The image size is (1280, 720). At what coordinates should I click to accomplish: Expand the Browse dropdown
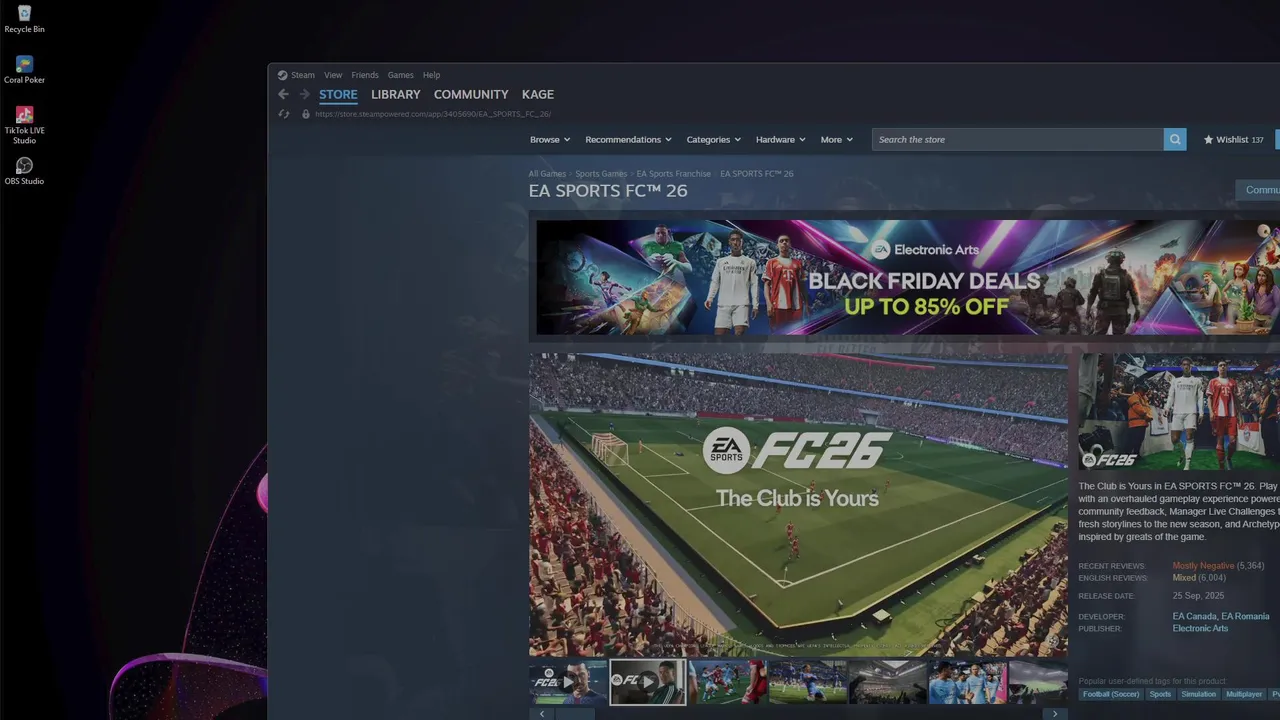[550, 140]
